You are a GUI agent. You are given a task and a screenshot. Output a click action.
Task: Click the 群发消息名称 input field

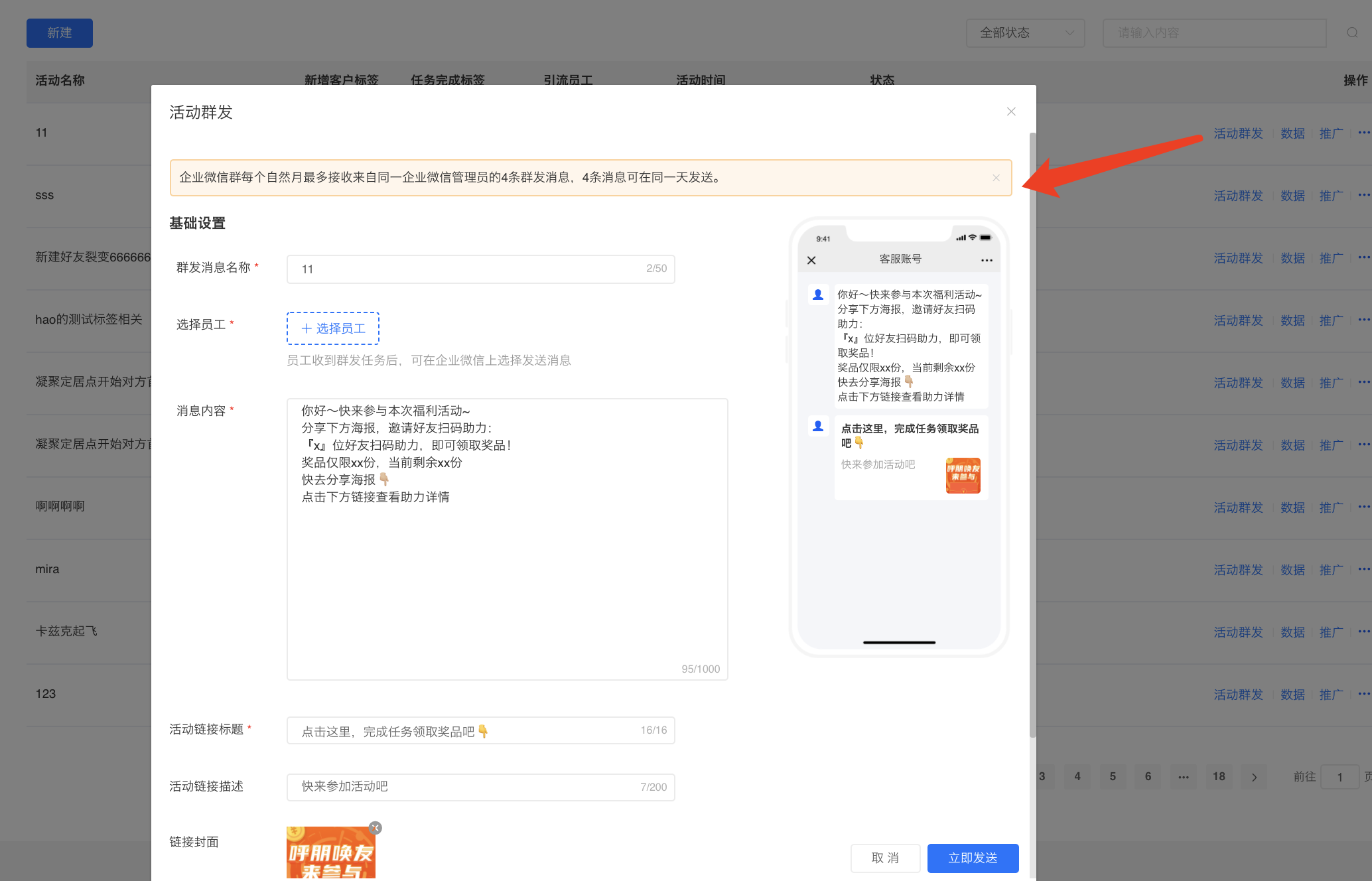coord(481,269)
